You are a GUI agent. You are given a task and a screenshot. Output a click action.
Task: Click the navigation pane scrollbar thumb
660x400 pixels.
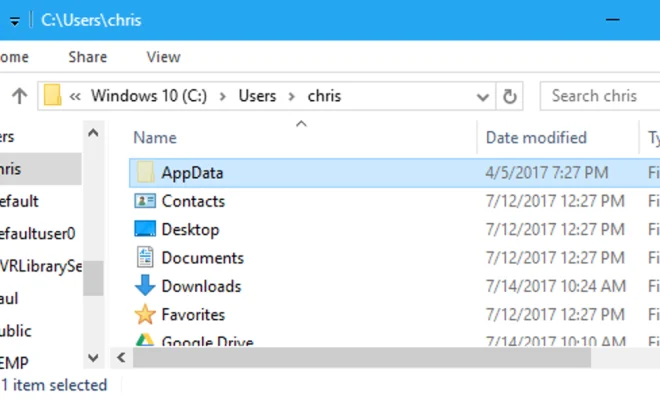click(x=93, y=278)
